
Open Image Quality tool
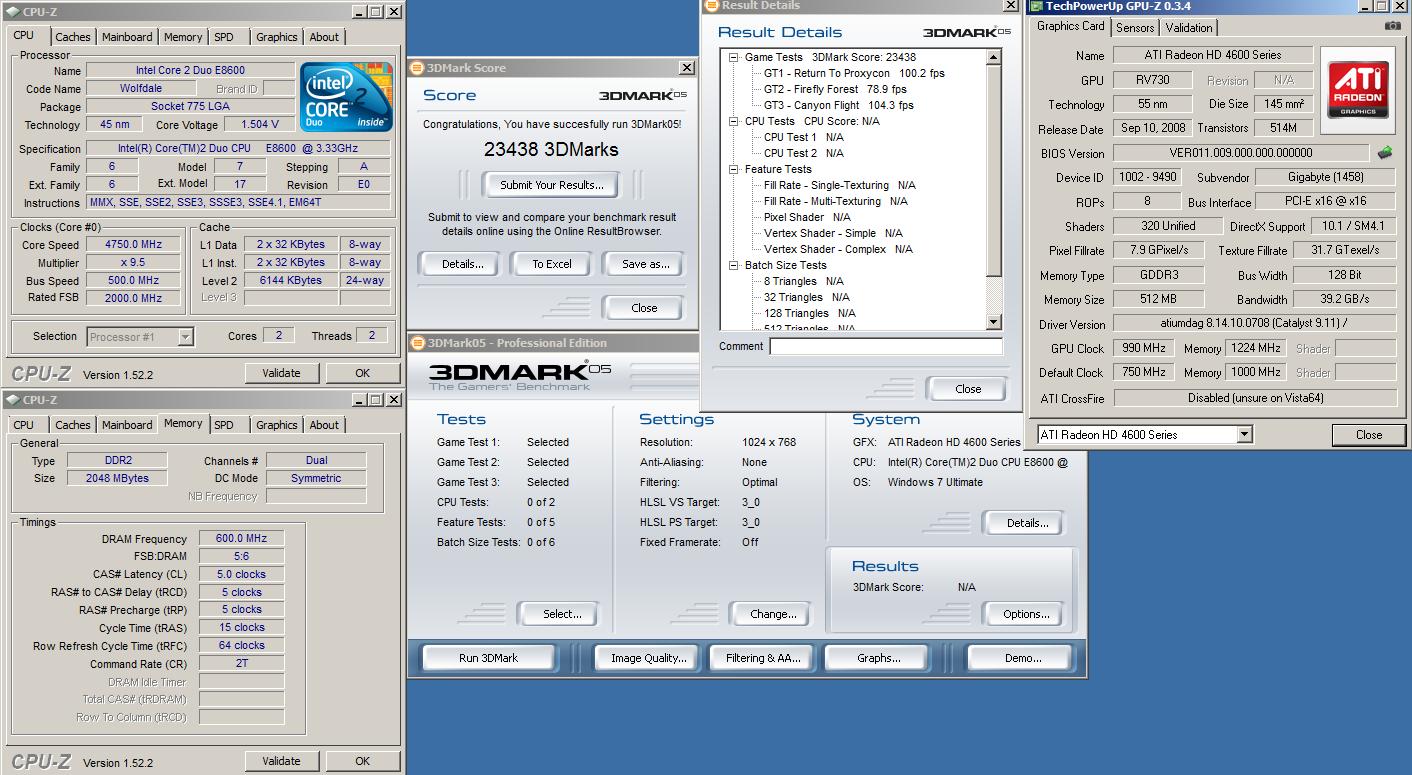coord(649,658)
